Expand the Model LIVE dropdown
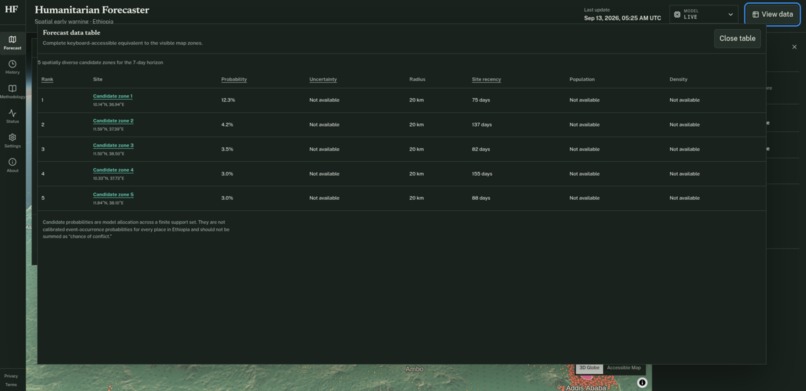 (x=703, y=14)
